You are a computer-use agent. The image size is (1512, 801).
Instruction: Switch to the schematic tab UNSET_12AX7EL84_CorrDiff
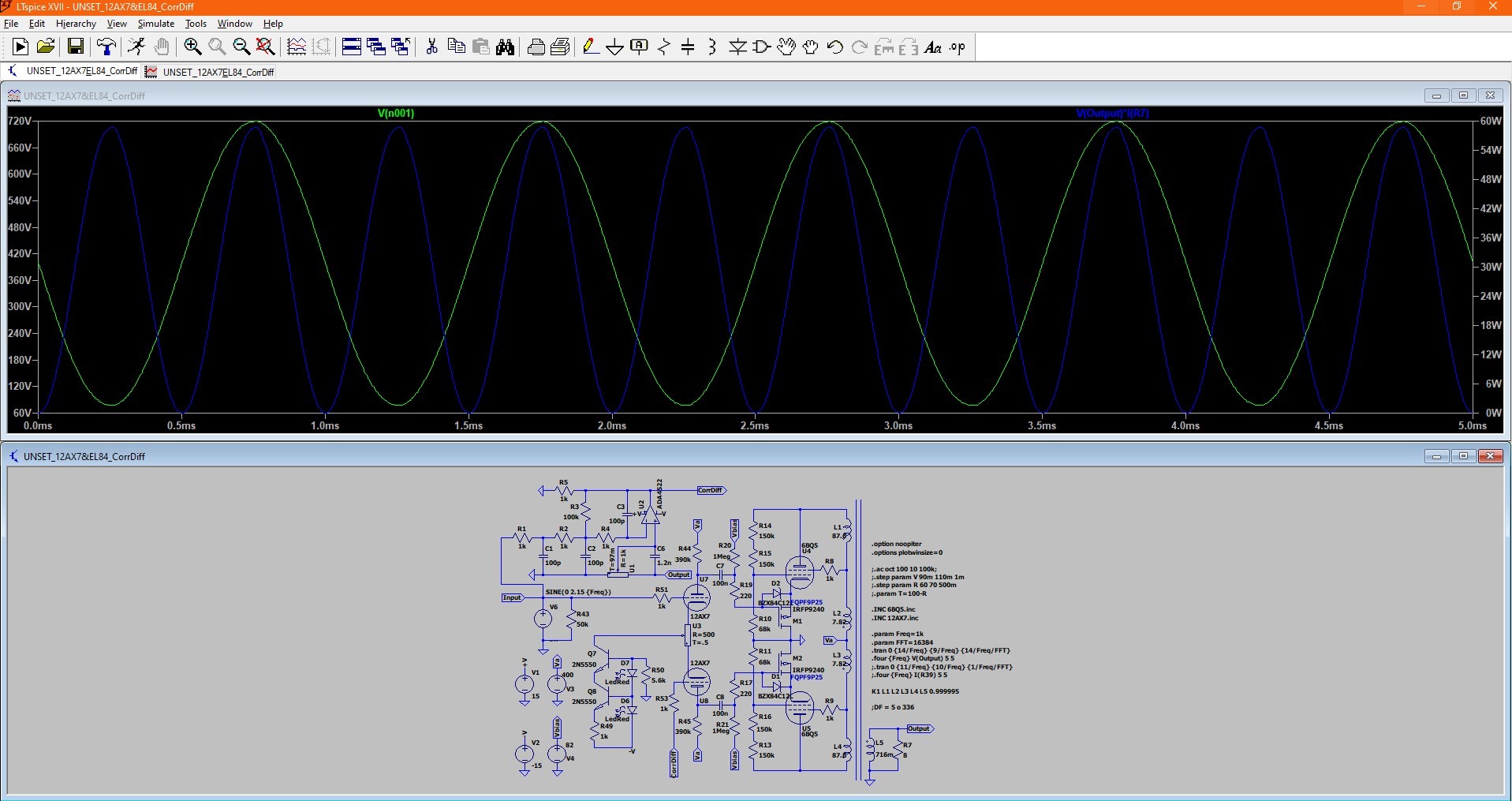(73, 71)
